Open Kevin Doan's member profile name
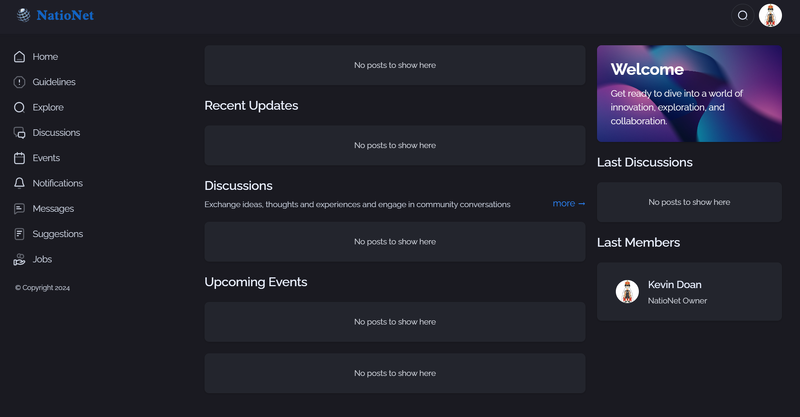 675,285
